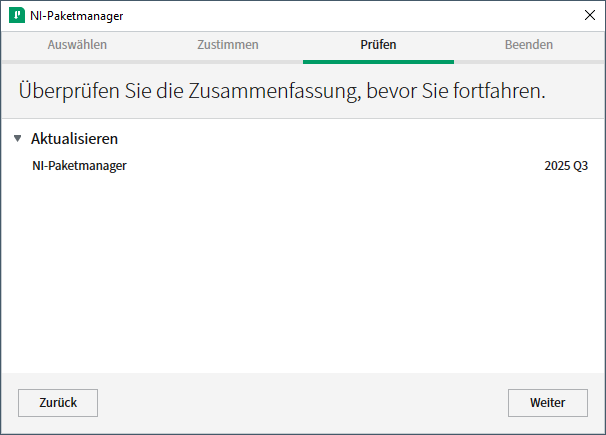The height and width of the screenshot is (435, 606).
Task: Select the NI-Paketmanager package entry
Action: 79,166
